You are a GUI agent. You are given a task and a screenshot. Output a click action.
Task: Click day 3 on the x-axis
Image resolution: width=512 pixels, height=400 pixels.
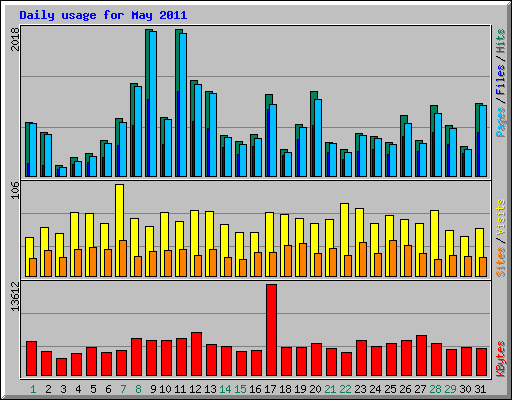click(63, 389)
